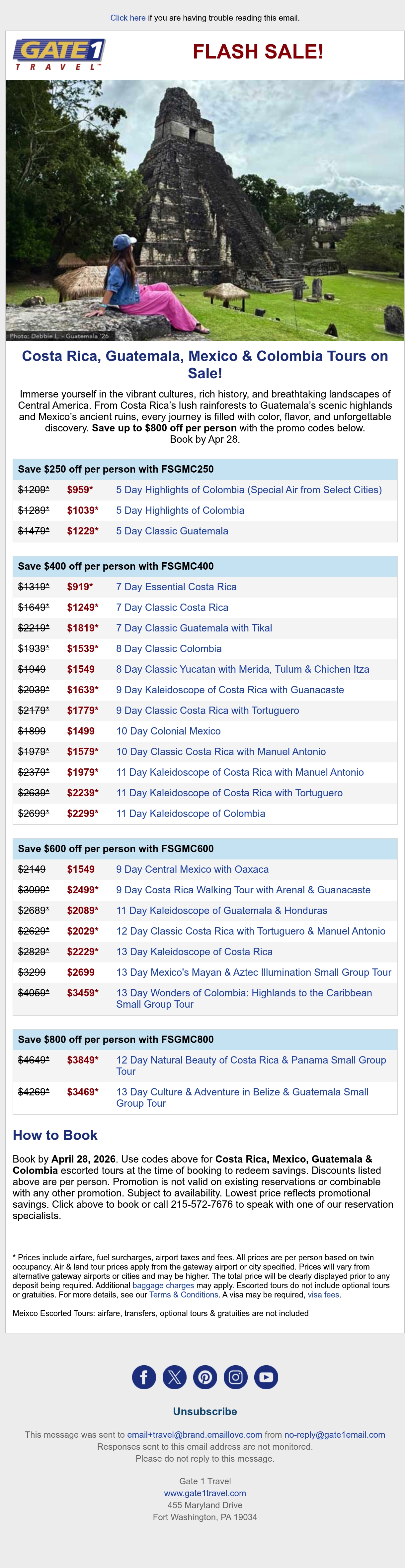The height and width of the screenshot is (1568, 405).
Task: Open the YouTube social icon
Action: pos(266,1377)
